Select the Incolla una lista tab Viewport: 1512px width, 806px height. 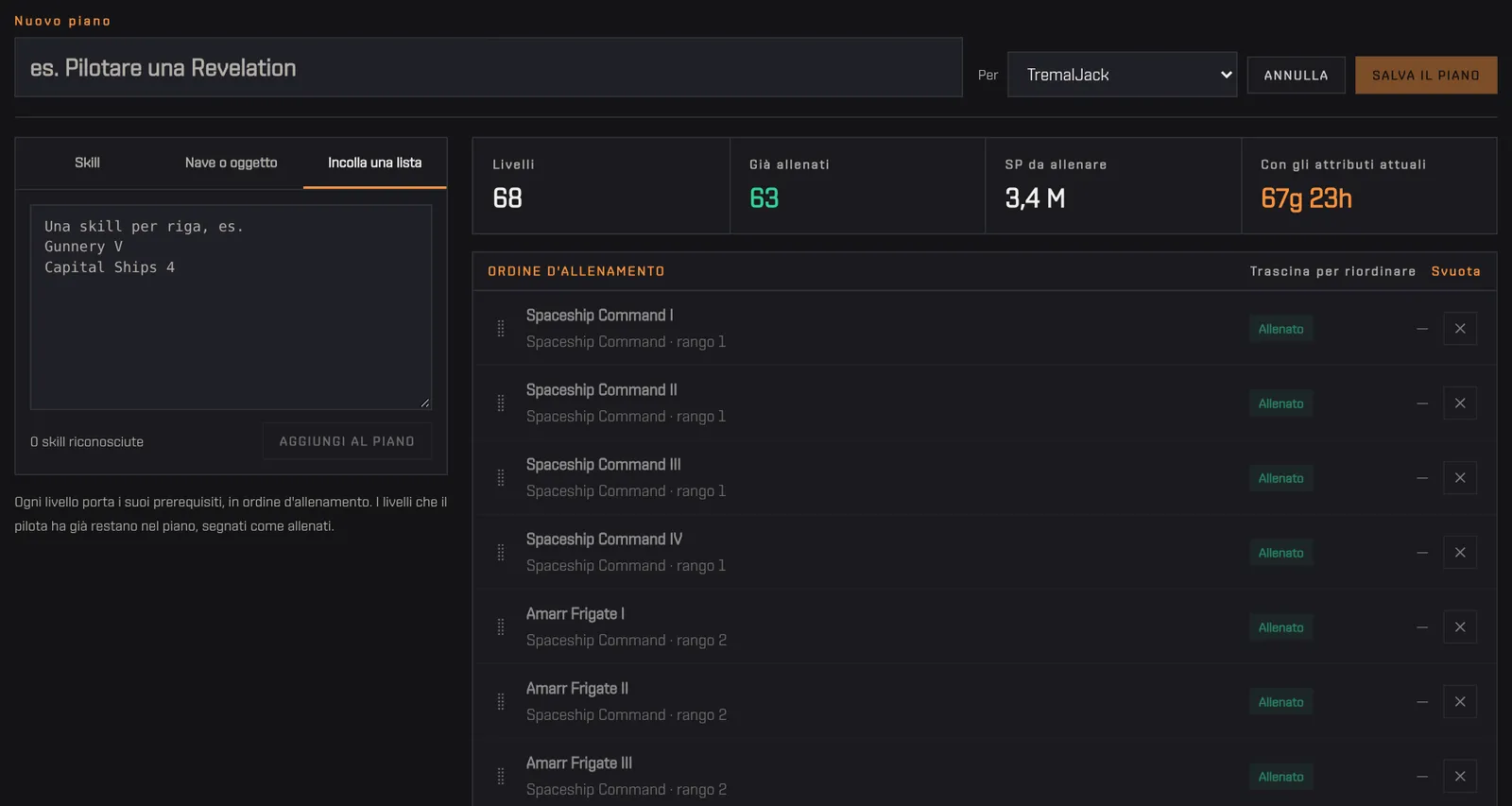pyautogui.click(x=375, y=163)
